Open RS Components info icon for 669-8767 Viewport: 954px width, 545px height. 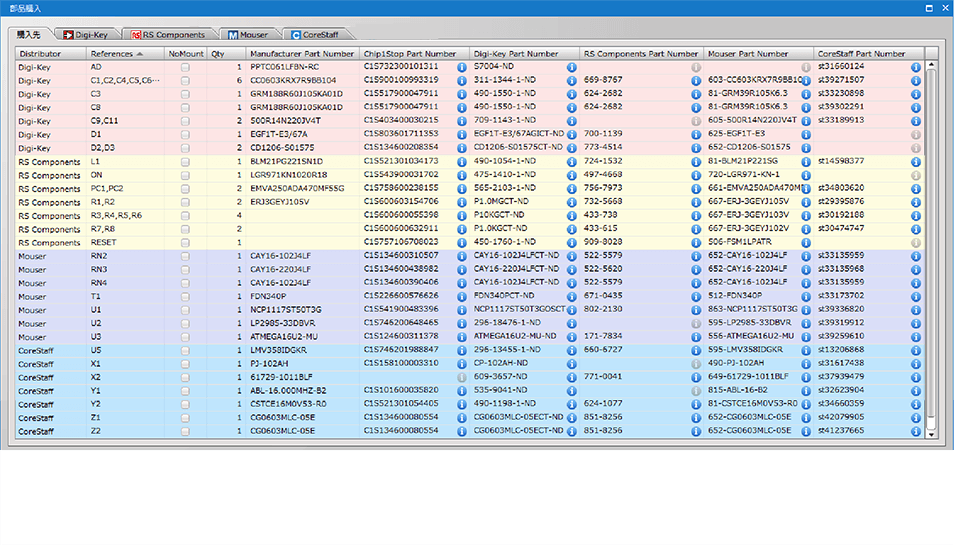[696, 81]
